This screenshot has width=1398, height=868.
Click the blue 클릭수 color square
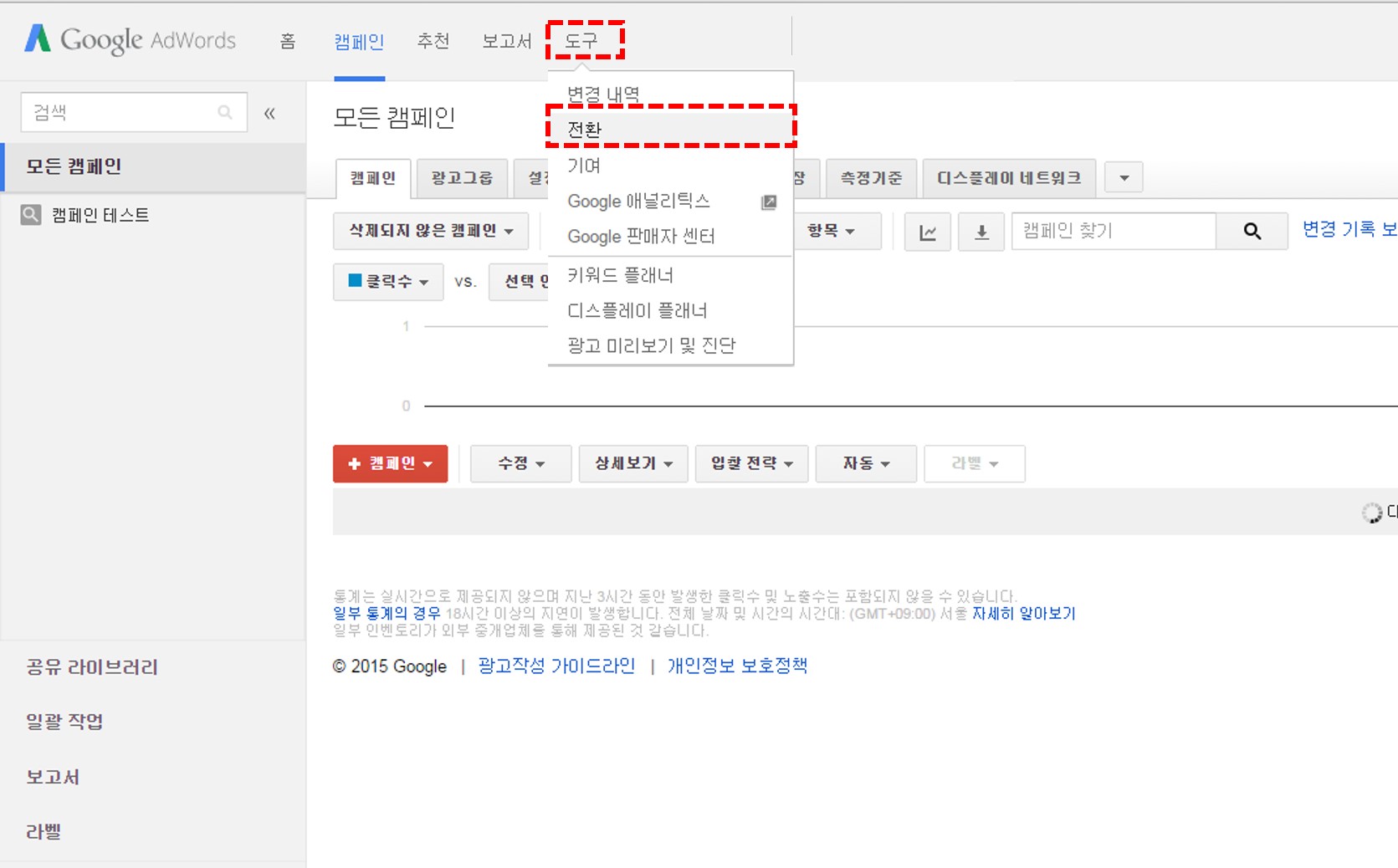(x=356, y=280)
